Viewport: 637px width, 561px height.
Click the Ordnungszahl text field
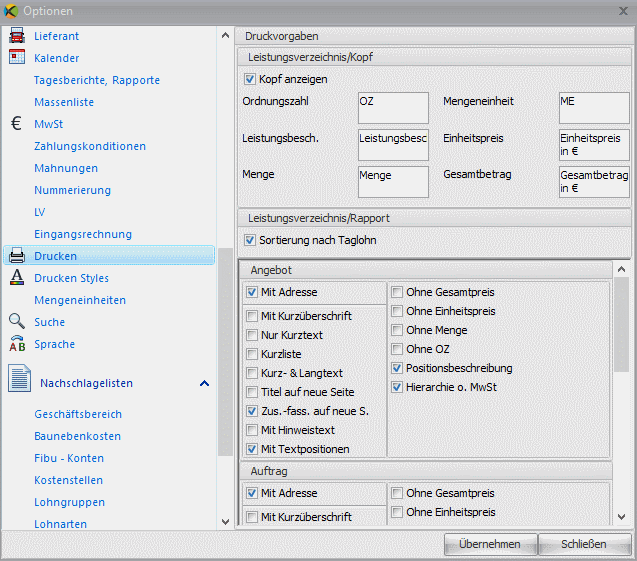pos(392,107)
